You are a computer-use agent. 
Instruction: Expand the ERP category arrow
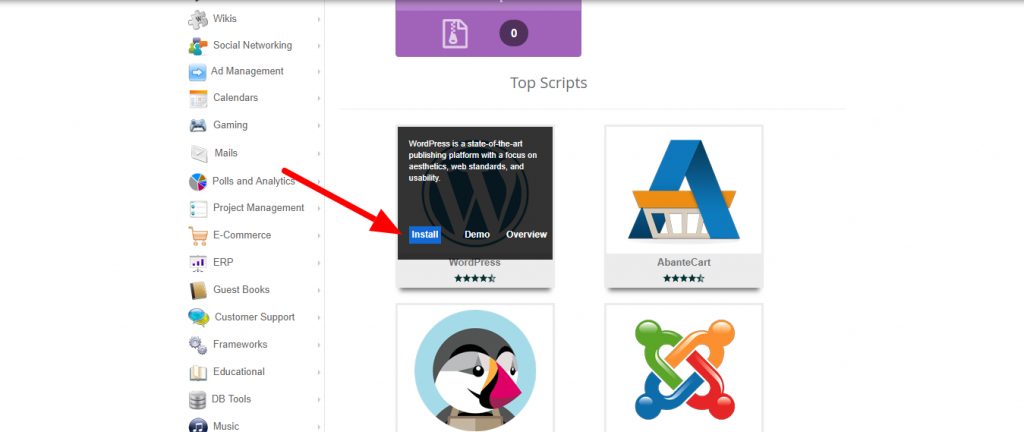(319, 263)
